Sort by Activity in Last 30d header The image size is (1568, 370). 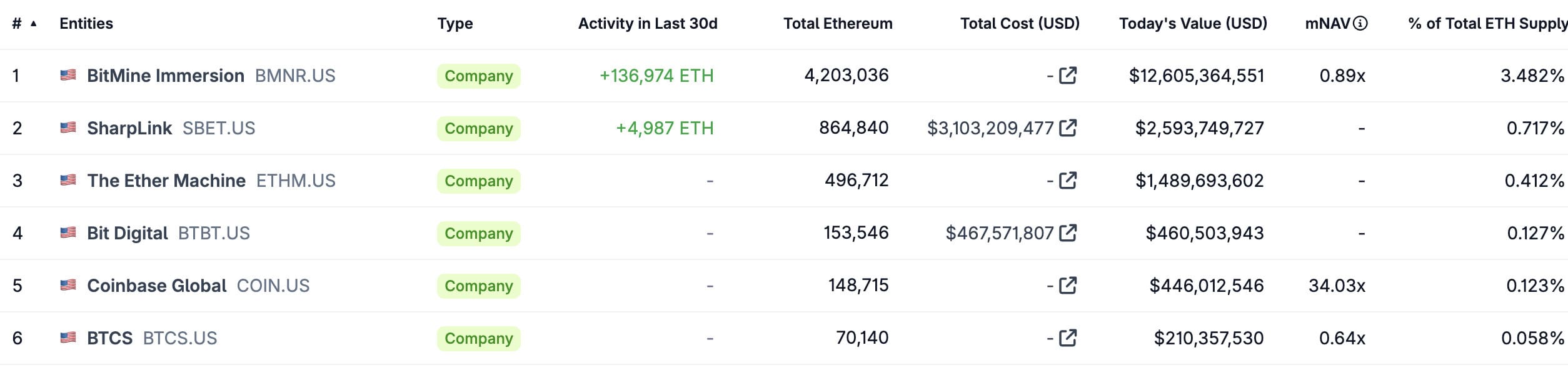coord(648,24)
